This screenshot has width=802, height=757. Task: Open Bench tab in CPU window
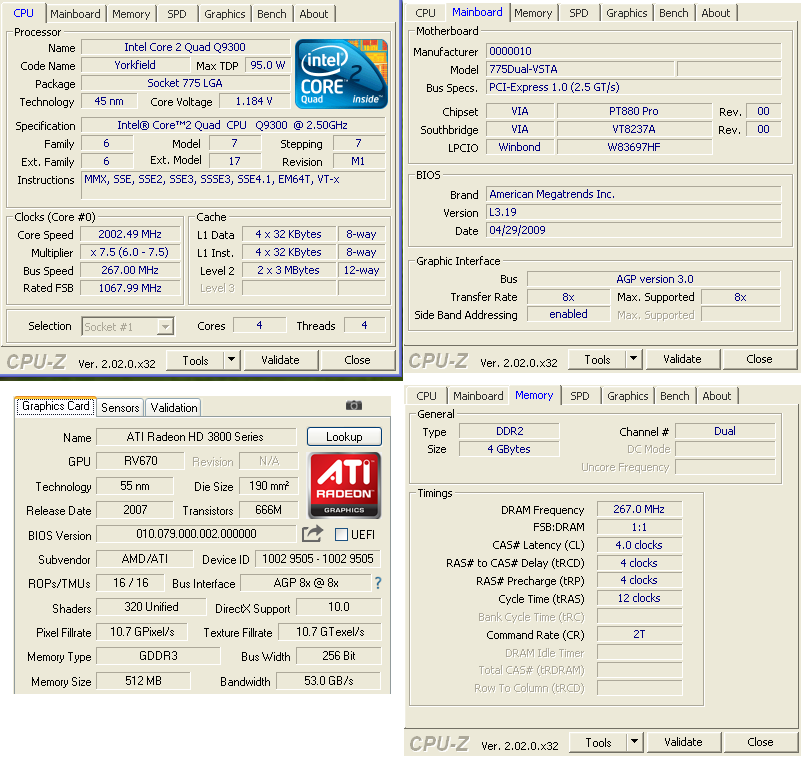click(272, 14)
